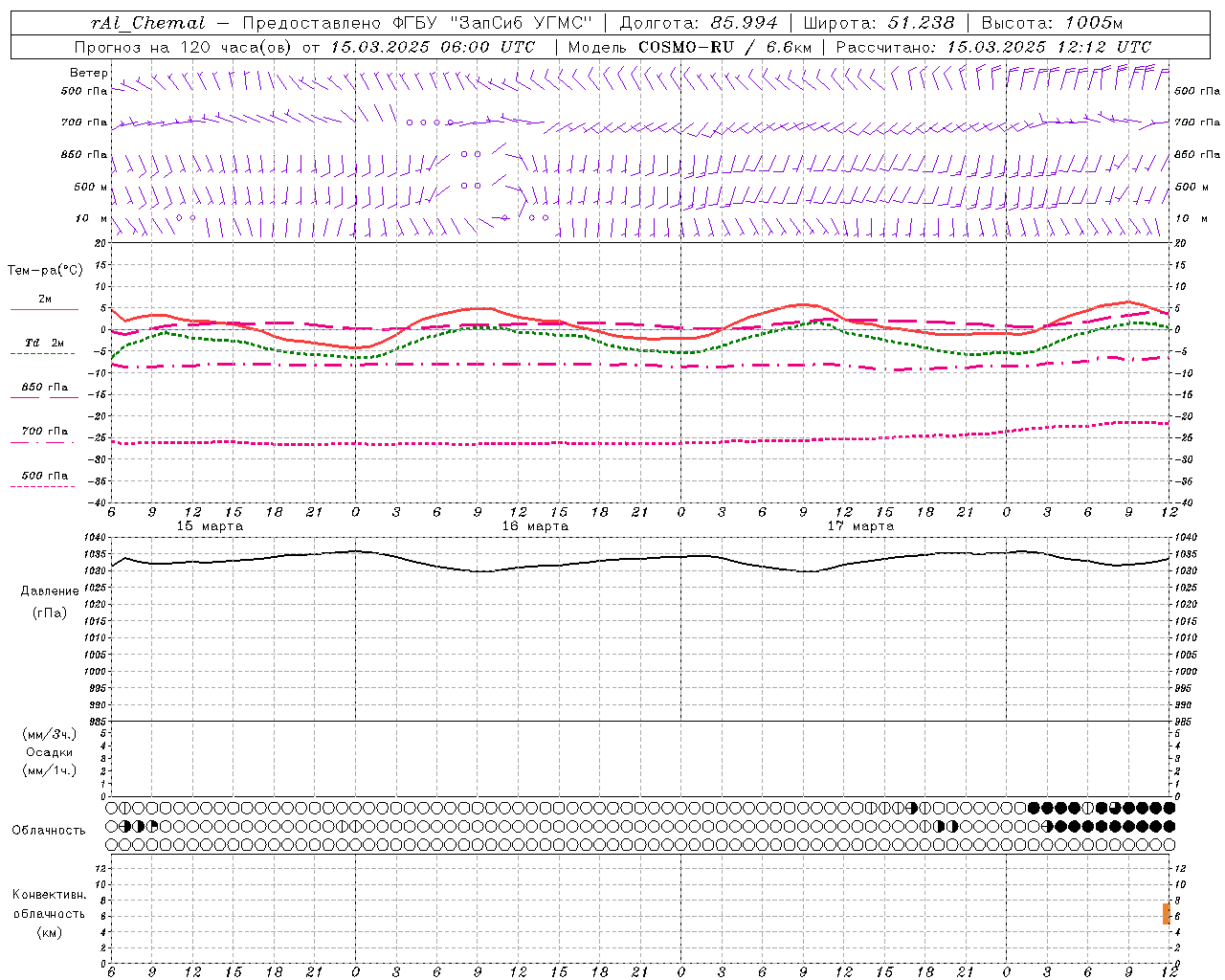Click the model name COSMO-RU / 6.6км

click(724, 47)
